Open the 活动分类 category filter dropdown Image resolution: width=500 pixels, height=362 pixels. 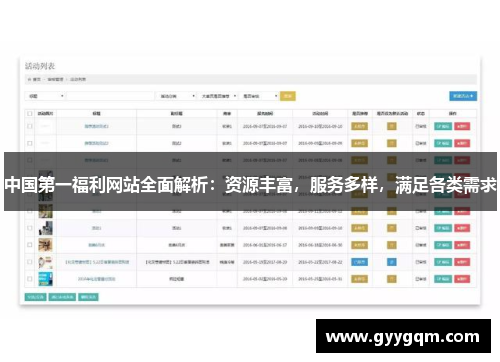[176, 96]
